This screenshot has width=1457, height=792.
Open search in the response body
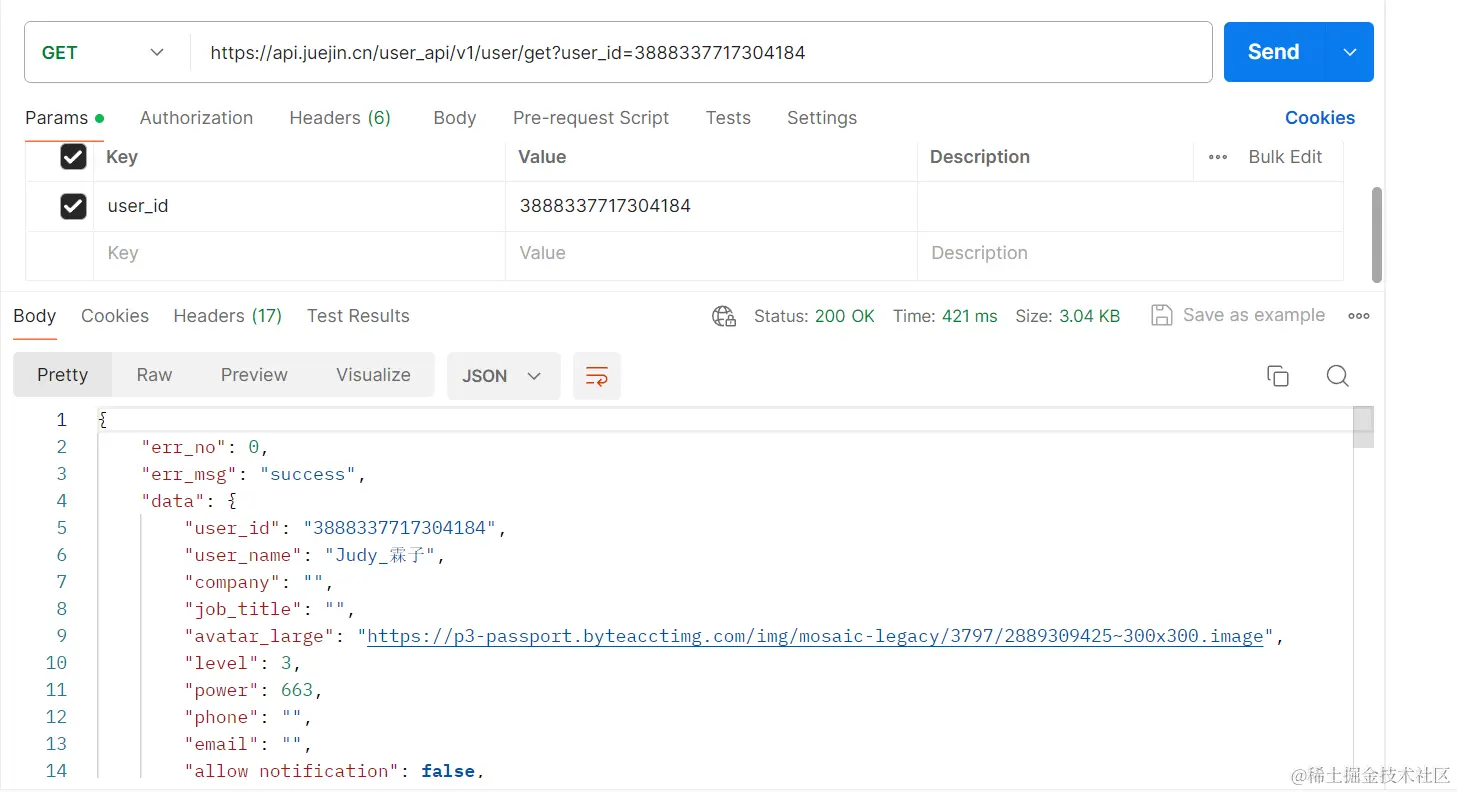[x=1337, y=376]
